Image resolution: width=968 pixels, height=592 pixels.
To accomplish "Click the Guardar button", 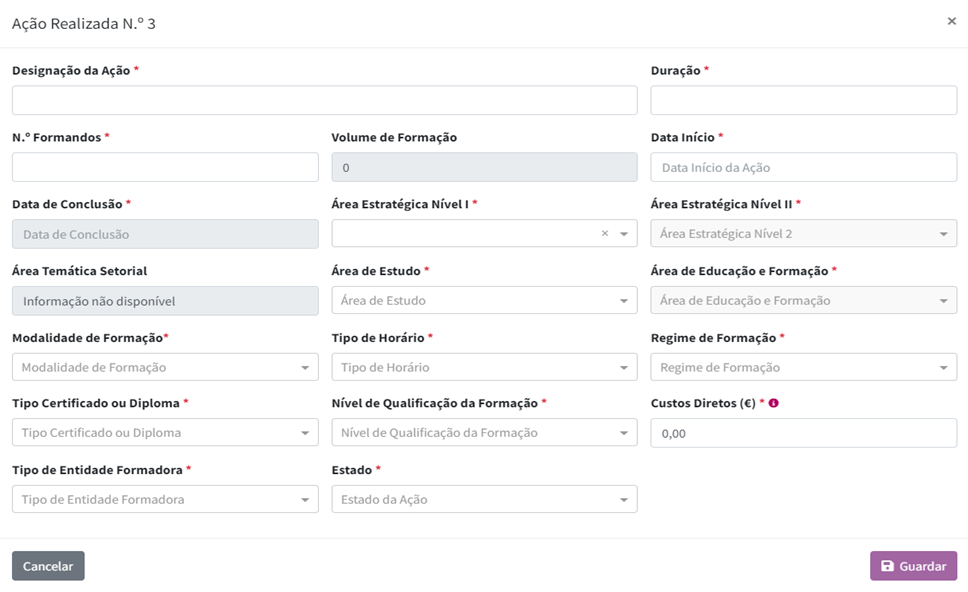I will pyautogui.click(x=913, y=566).
